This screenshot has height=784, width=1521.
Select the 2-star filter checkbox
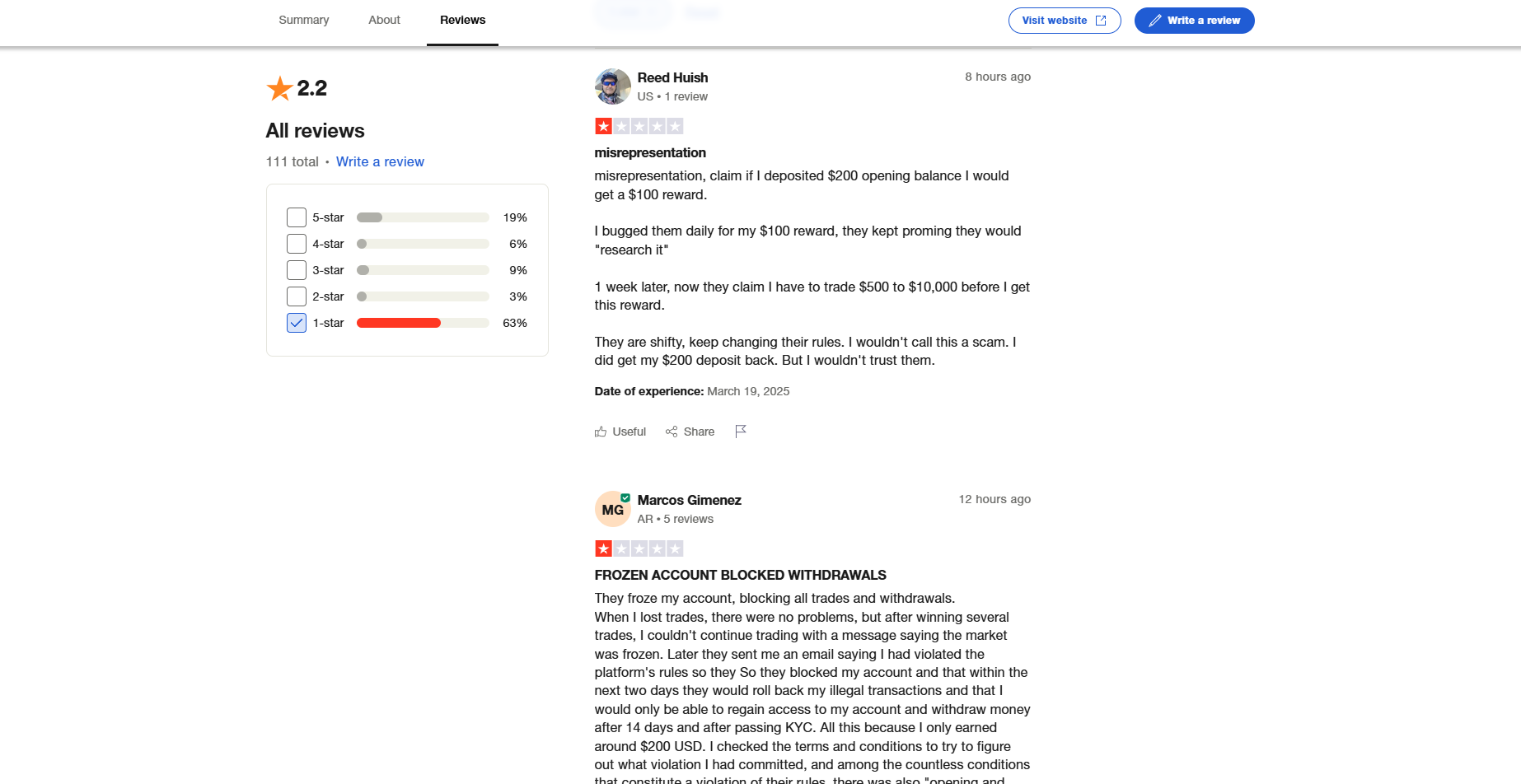[297, 296]
